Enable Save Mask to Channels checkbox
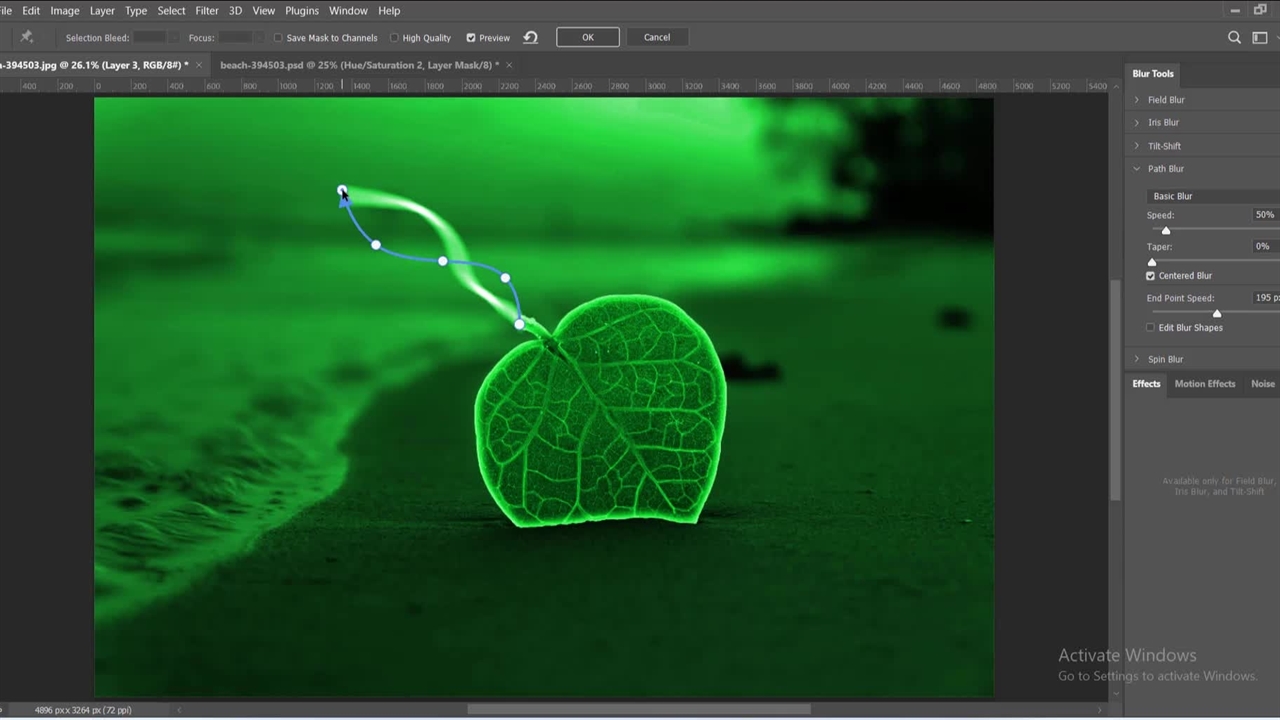 278,38
